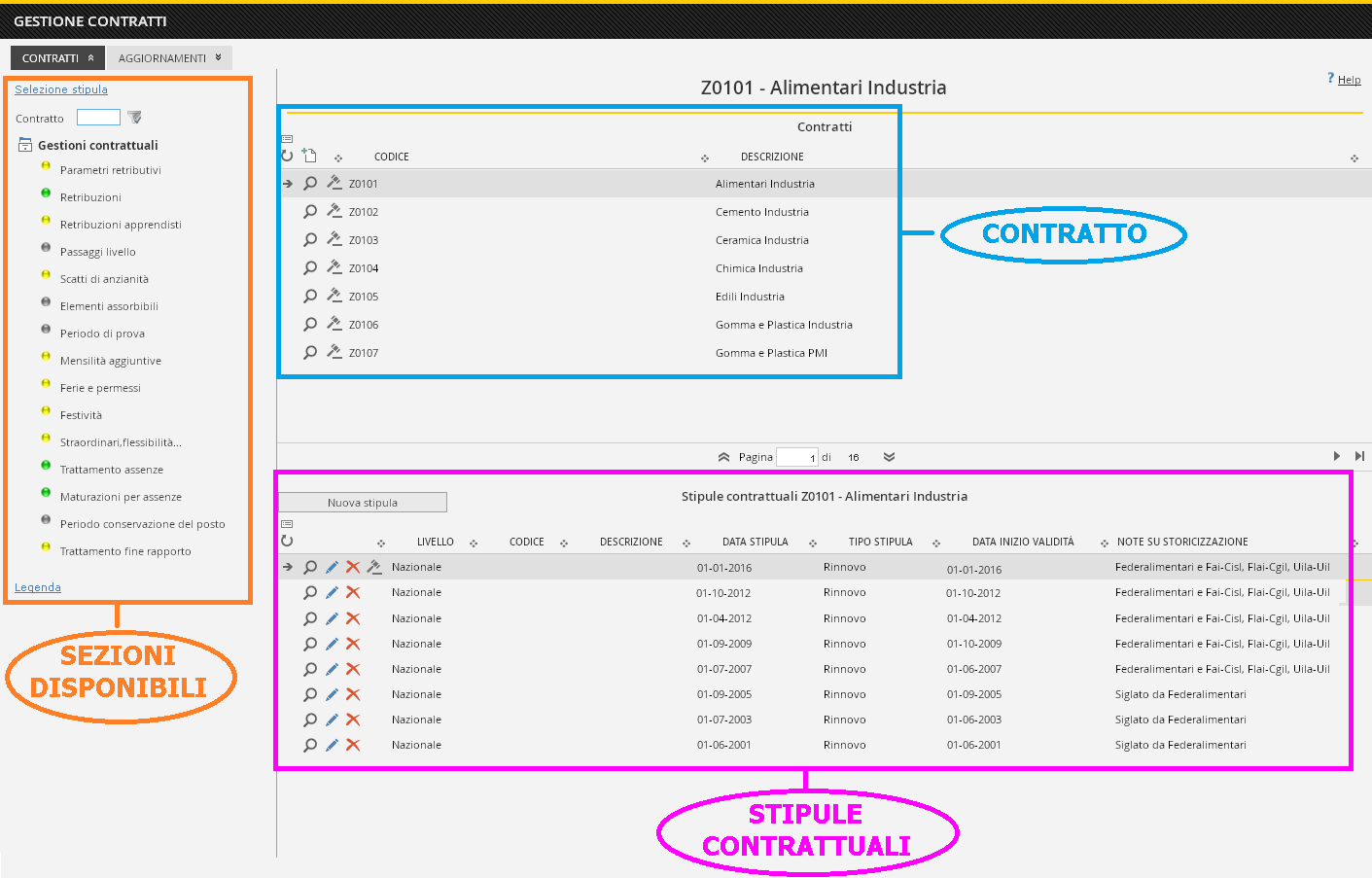Viewport: 1372px width, 878px height.
Task: Edit the stipula dated 01-01-2016
Action: 332,567
